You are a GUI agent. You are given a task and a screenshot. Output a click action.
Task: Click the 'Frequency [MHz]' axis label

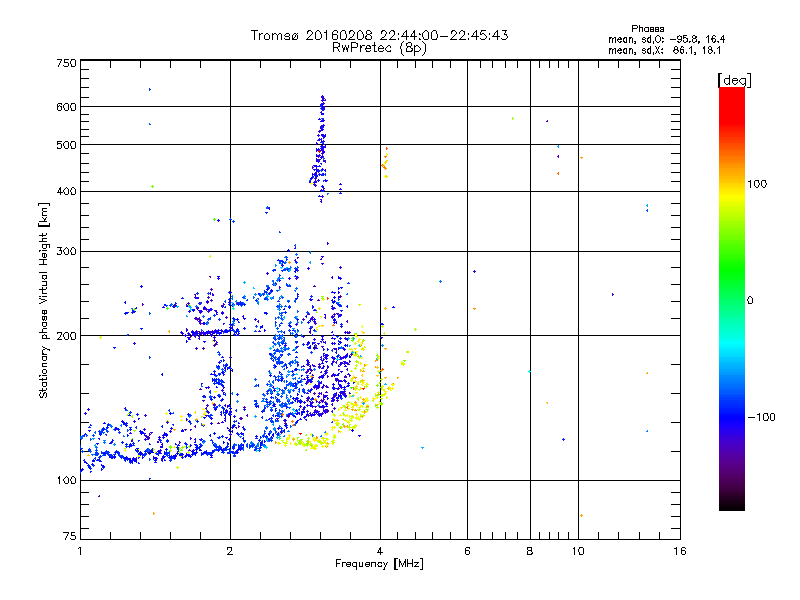(x=379, y=564)
